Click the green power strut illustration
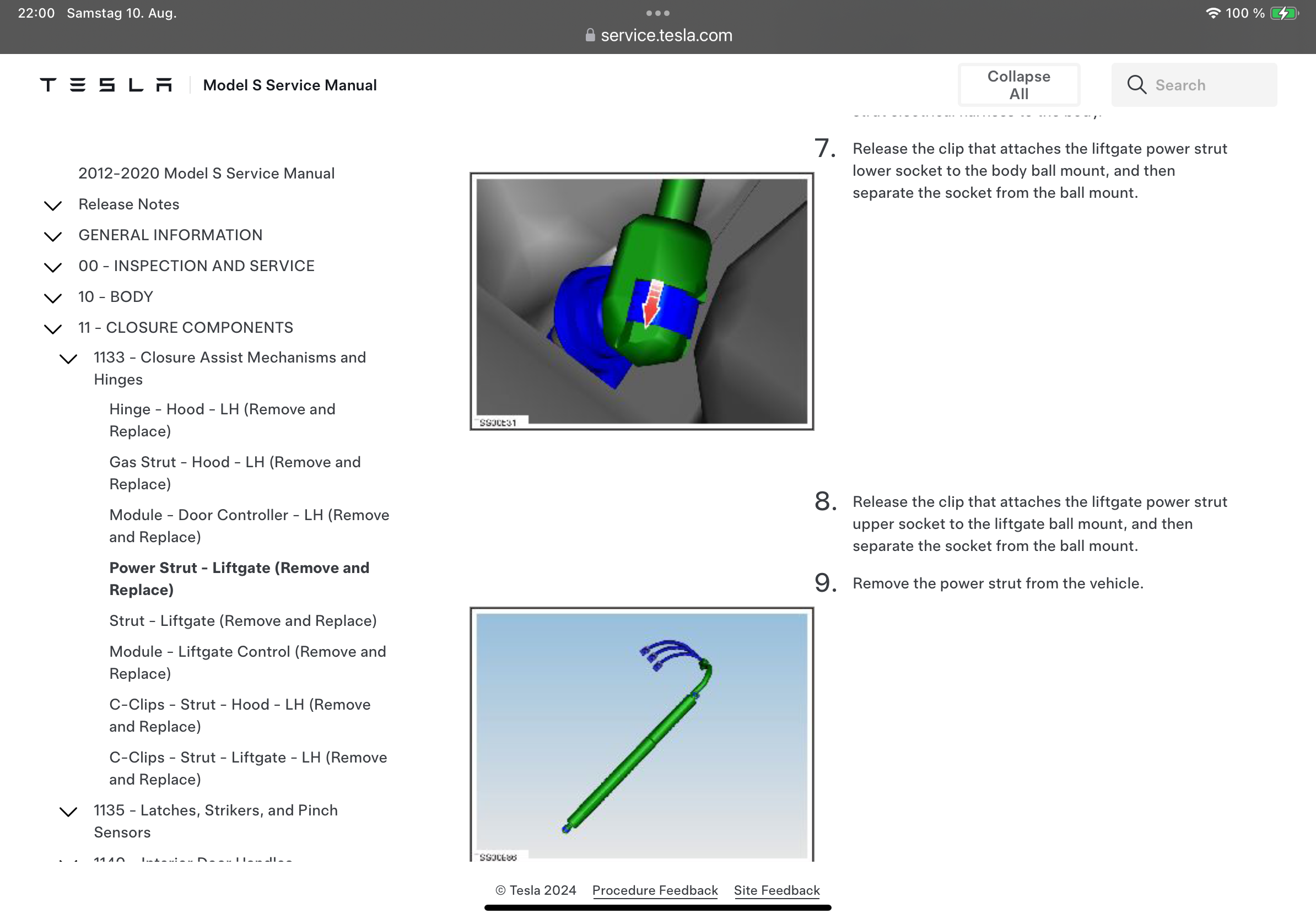Screen dimensions: 1316x919 [641, 734]
